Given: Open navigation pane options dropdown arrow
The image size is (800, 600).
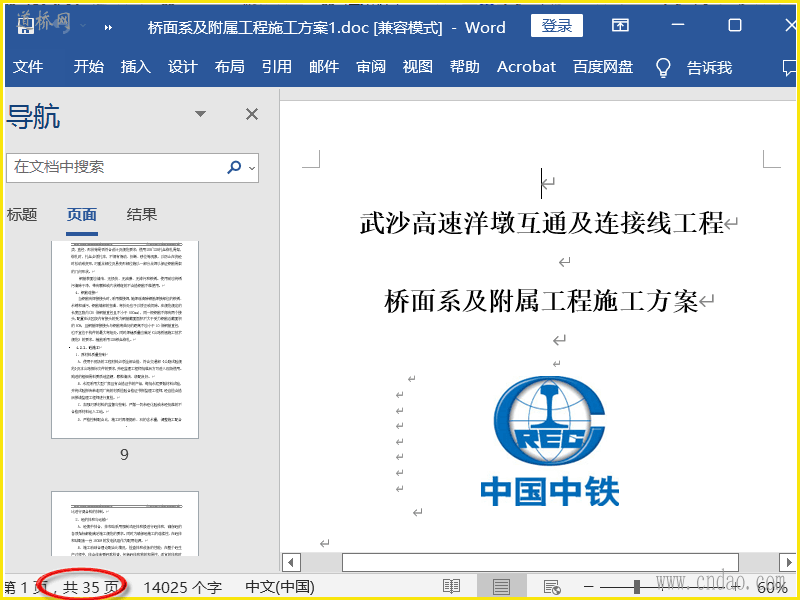Looking at the screenshot, I should (201, 114).
